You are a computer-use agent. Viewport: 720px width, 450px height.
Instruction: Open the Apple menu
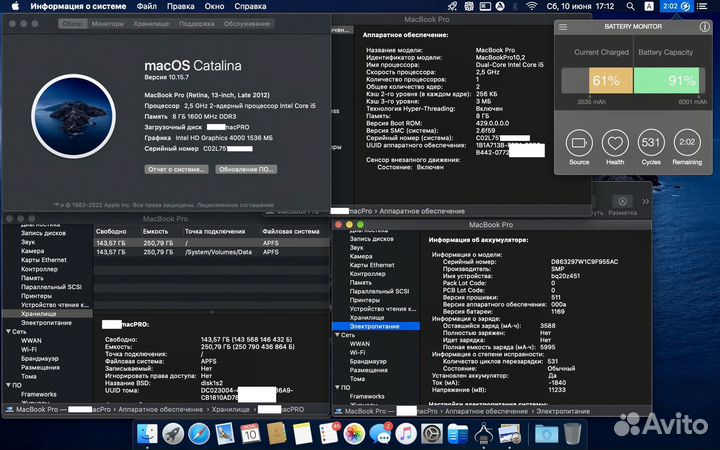click(15, 6)
